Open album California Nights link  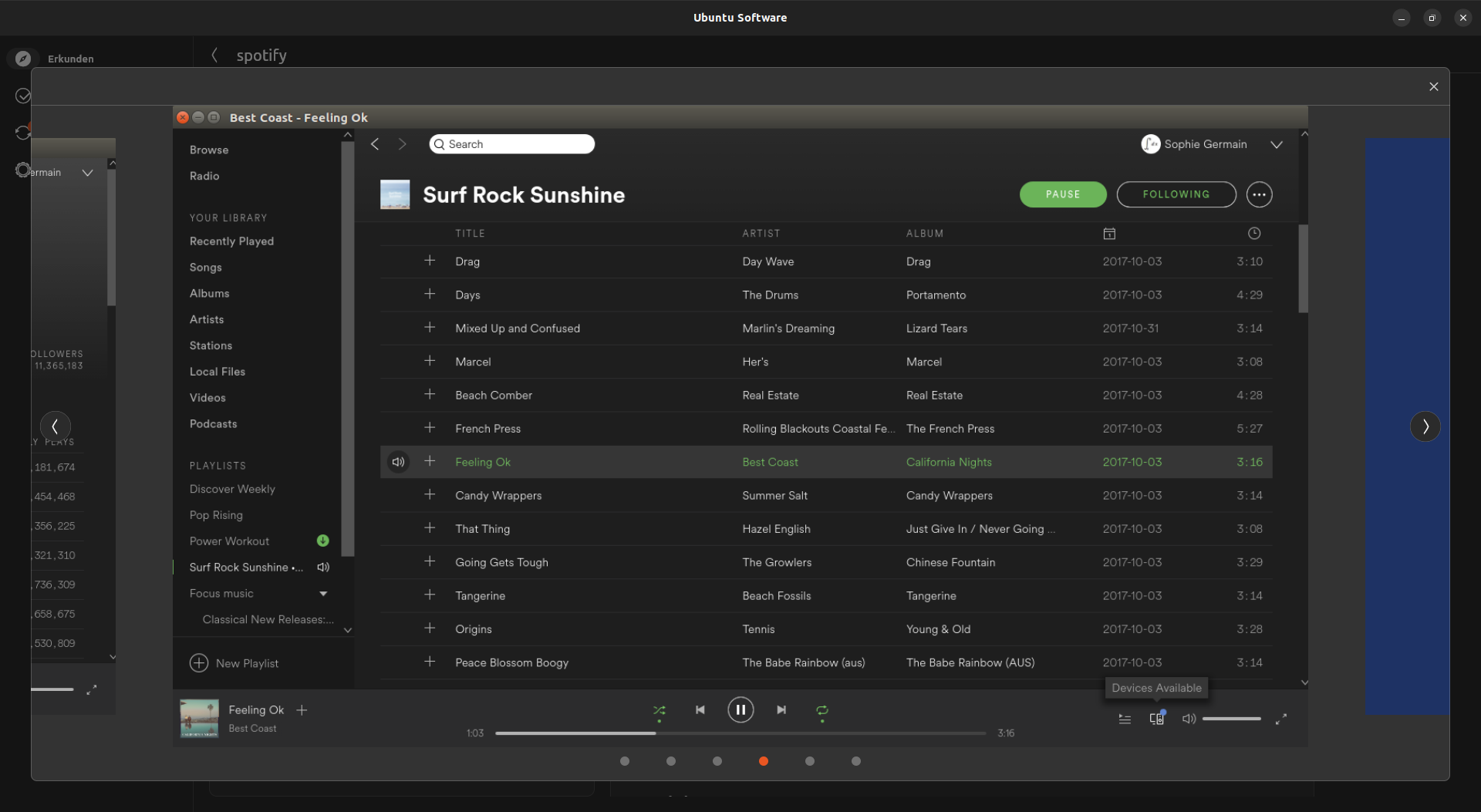tap(949, 462)
